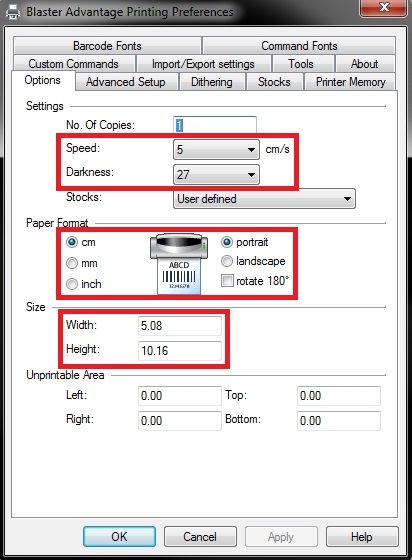
Task: Open the Speed dropdown
Action: point(216,149)
